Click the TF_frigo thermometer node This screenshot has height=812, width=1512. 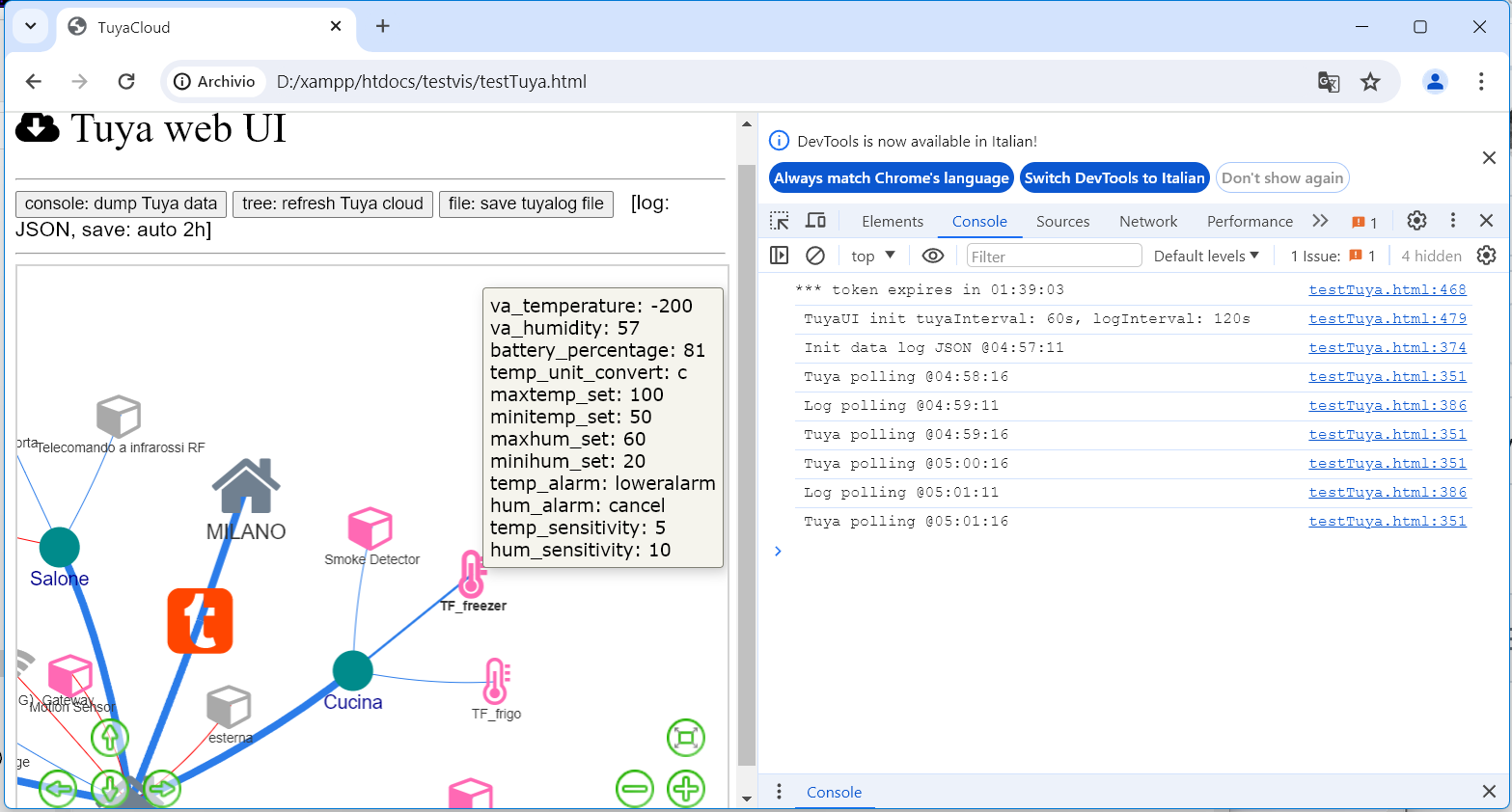[496, 682]
